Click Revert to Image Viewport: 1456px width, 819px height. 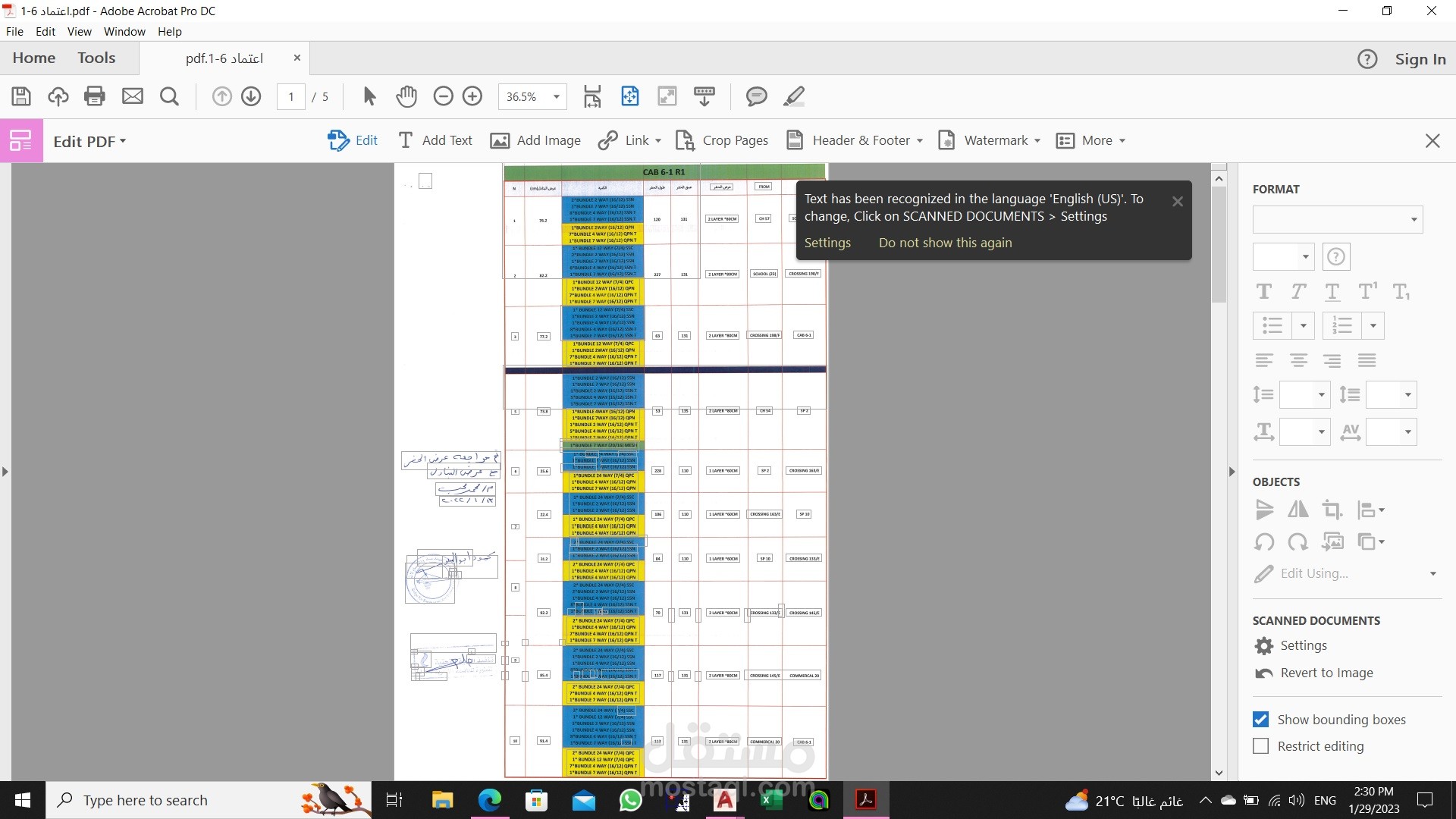[x=1326, y=673]
